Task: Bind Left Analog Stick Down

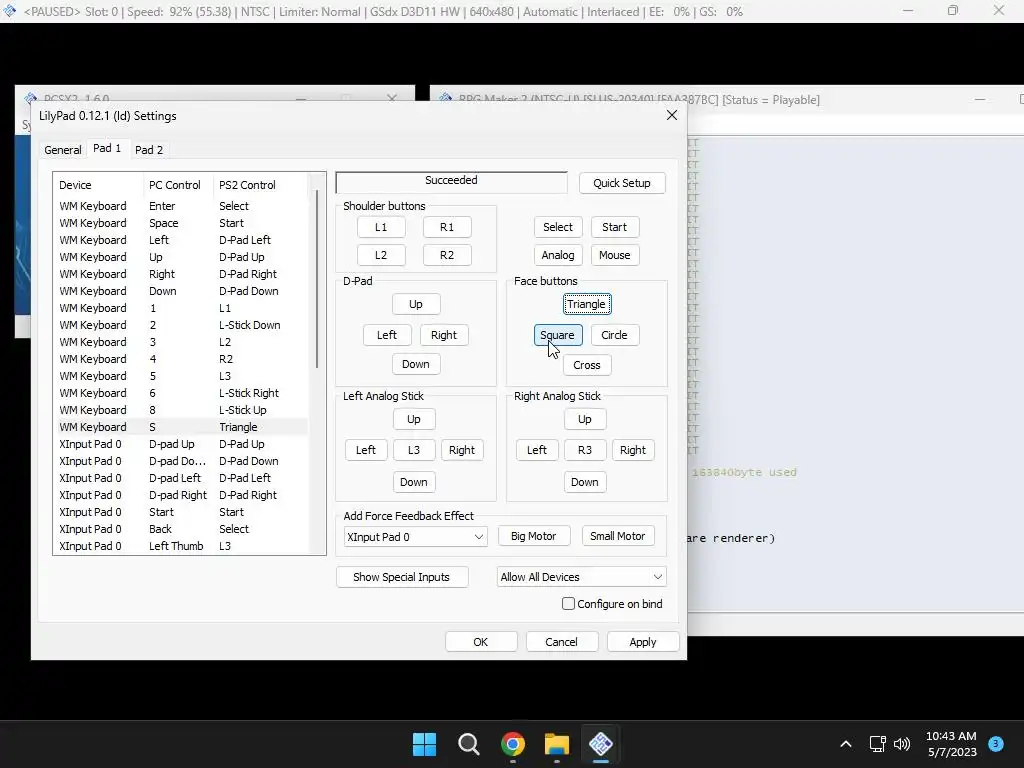Action: [x=414, y=482]
